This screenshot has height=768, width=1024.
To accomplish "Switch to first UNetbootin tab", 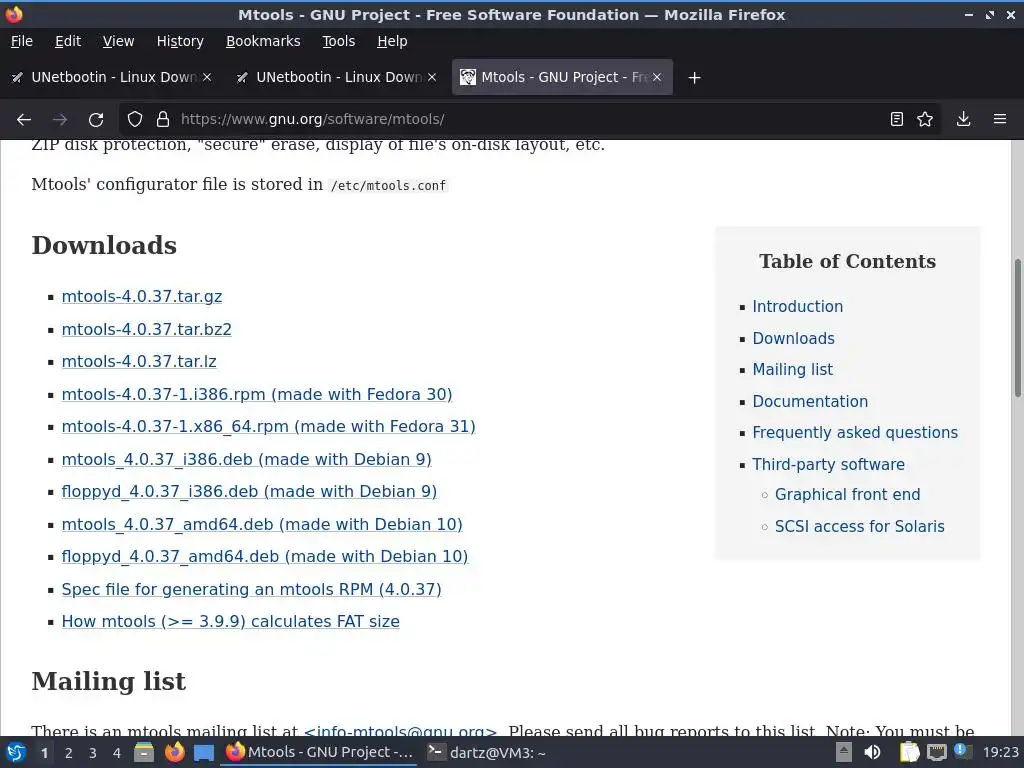I will (x=113, y=77).
